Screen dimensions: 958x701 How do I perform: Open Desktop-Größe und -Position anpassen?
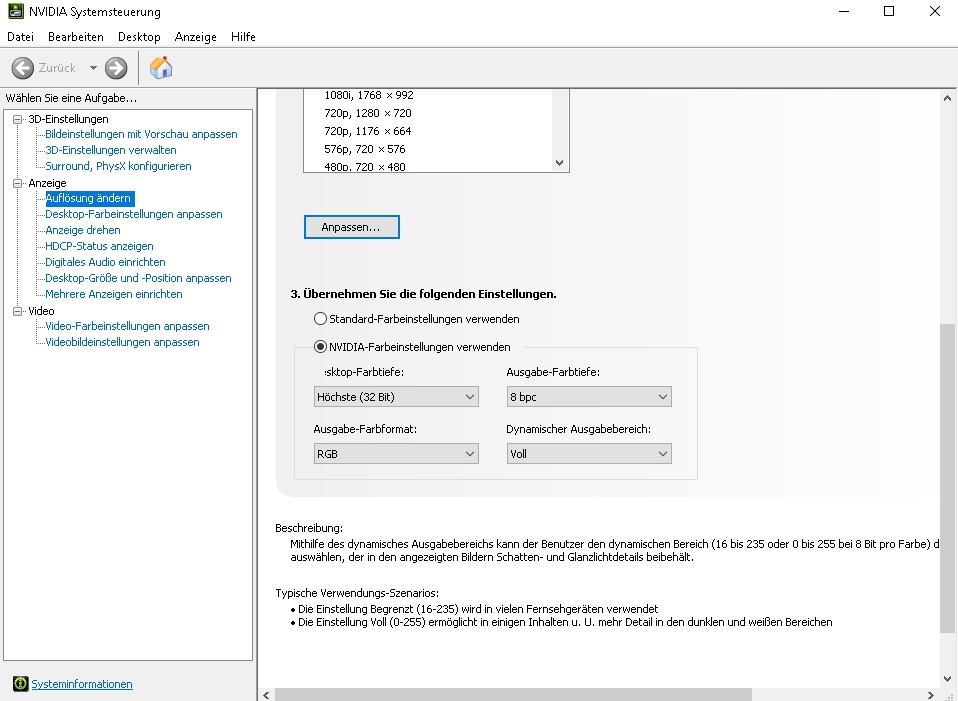(x=138, y=277)
